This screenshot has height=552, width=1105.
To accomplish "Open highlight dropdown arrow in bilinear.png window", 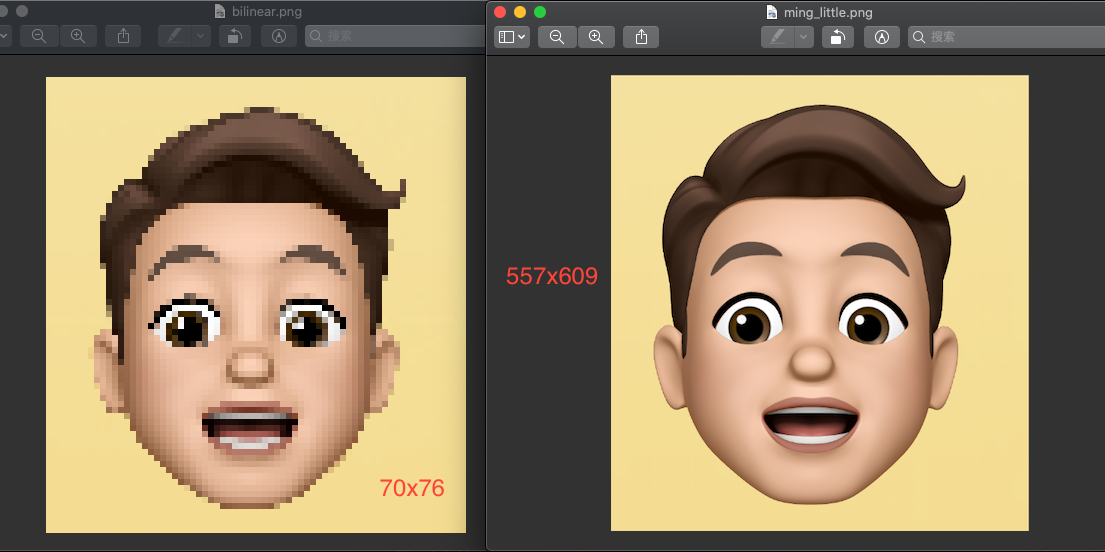I will coord(201,36).
